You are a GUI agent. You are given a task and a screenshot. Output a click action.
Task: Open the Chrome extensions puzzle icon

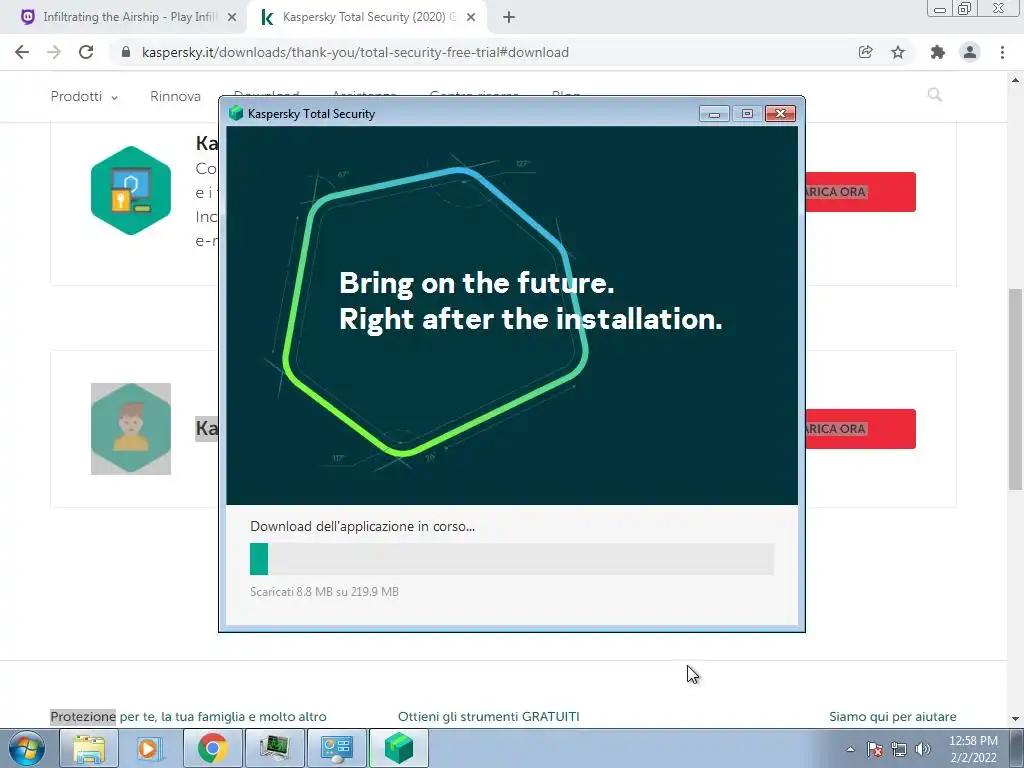click(938, 52)
